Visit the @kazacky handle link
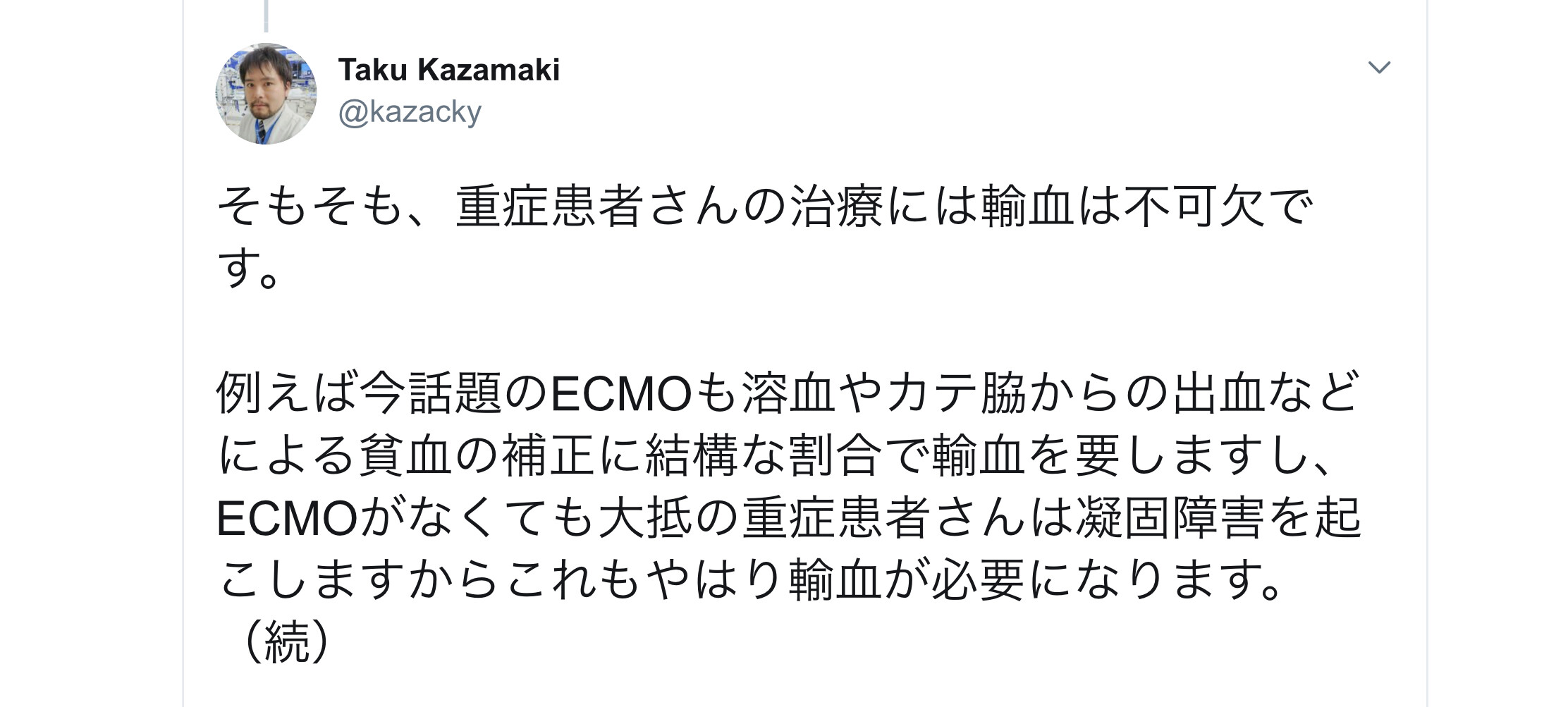1568x707 pixels. pos(410,112)
